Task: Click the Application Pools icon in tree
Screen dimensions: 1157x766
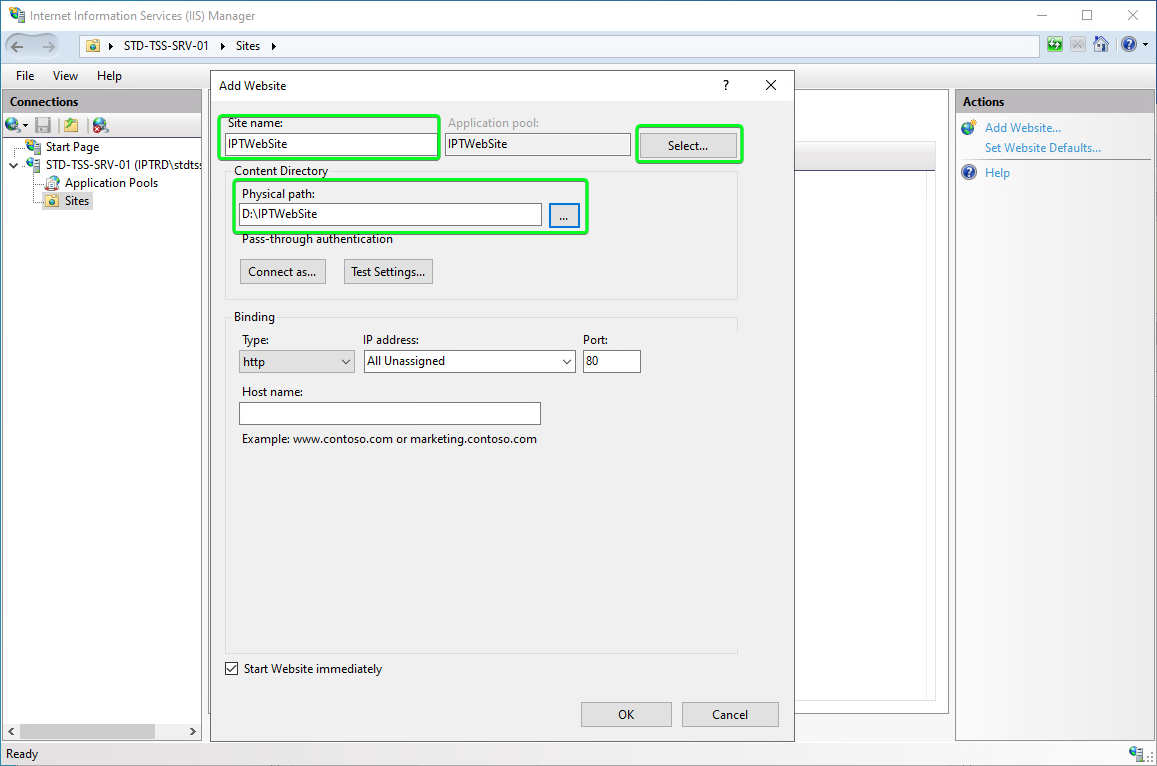Action: (53, 182)
